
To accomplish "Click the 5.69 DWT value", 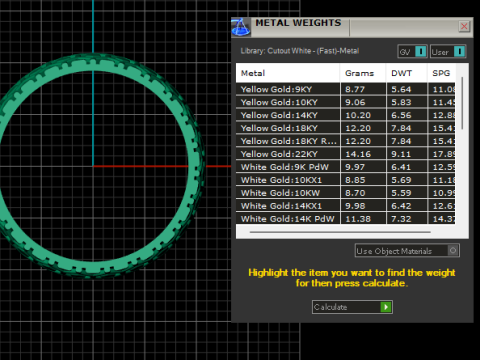I will 401,180.
